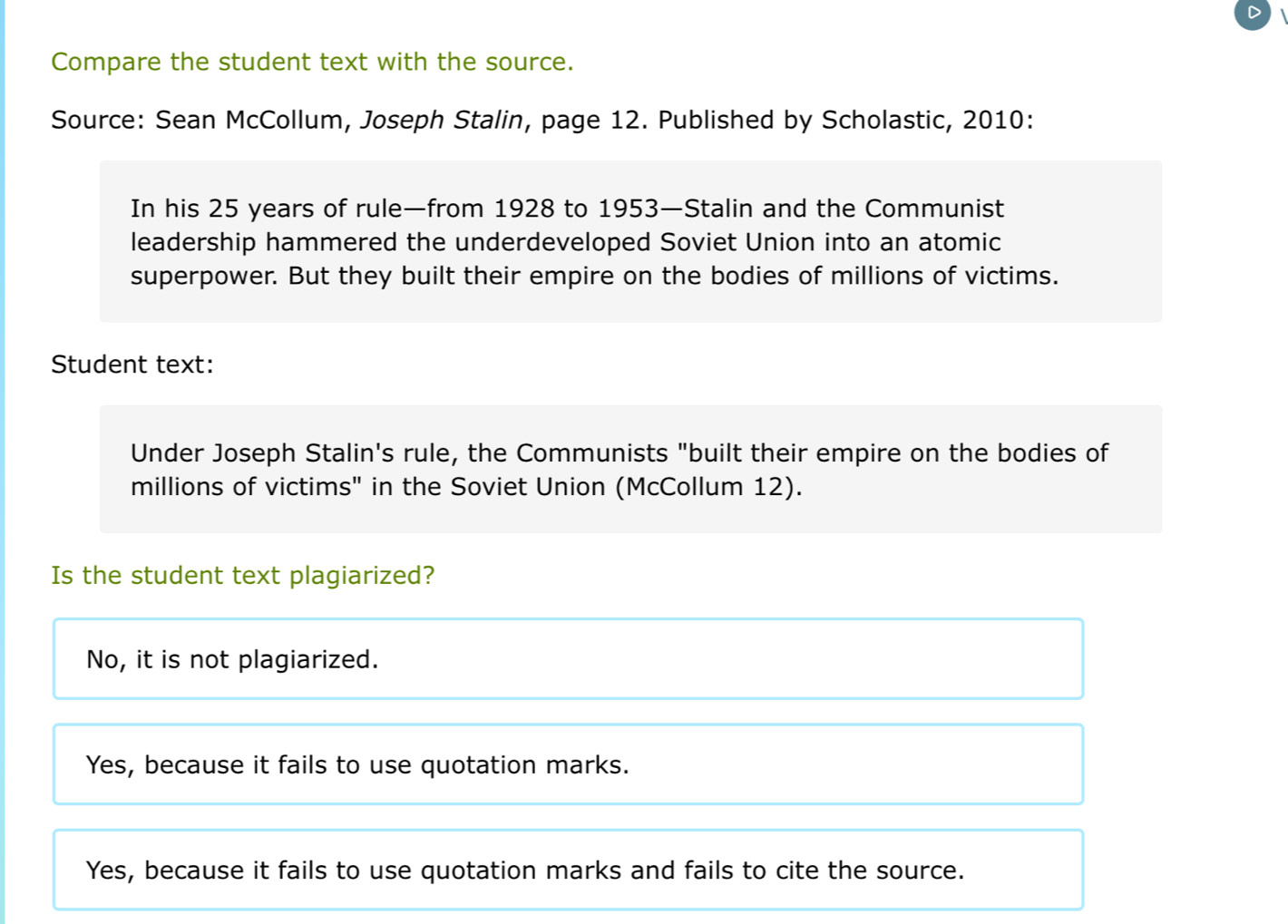Click the heading "Compare the student text with the source."
Image resolution: width=1288 pixels, height=924 pixels.
coord(312,62)
